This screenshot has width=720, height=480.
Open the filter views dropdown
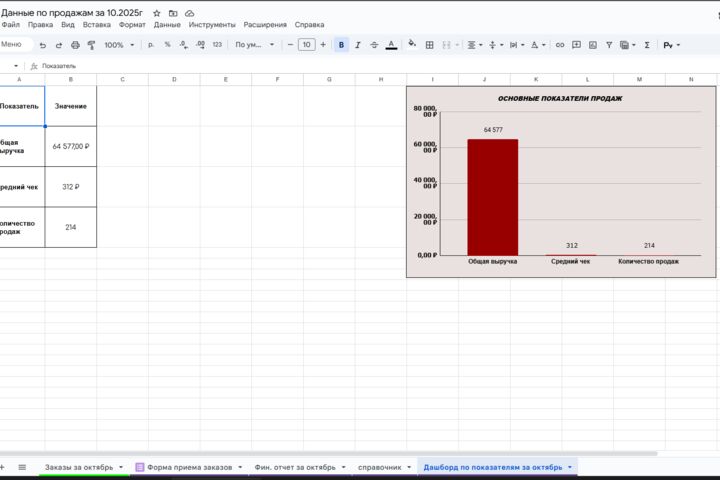coord(634,45)
